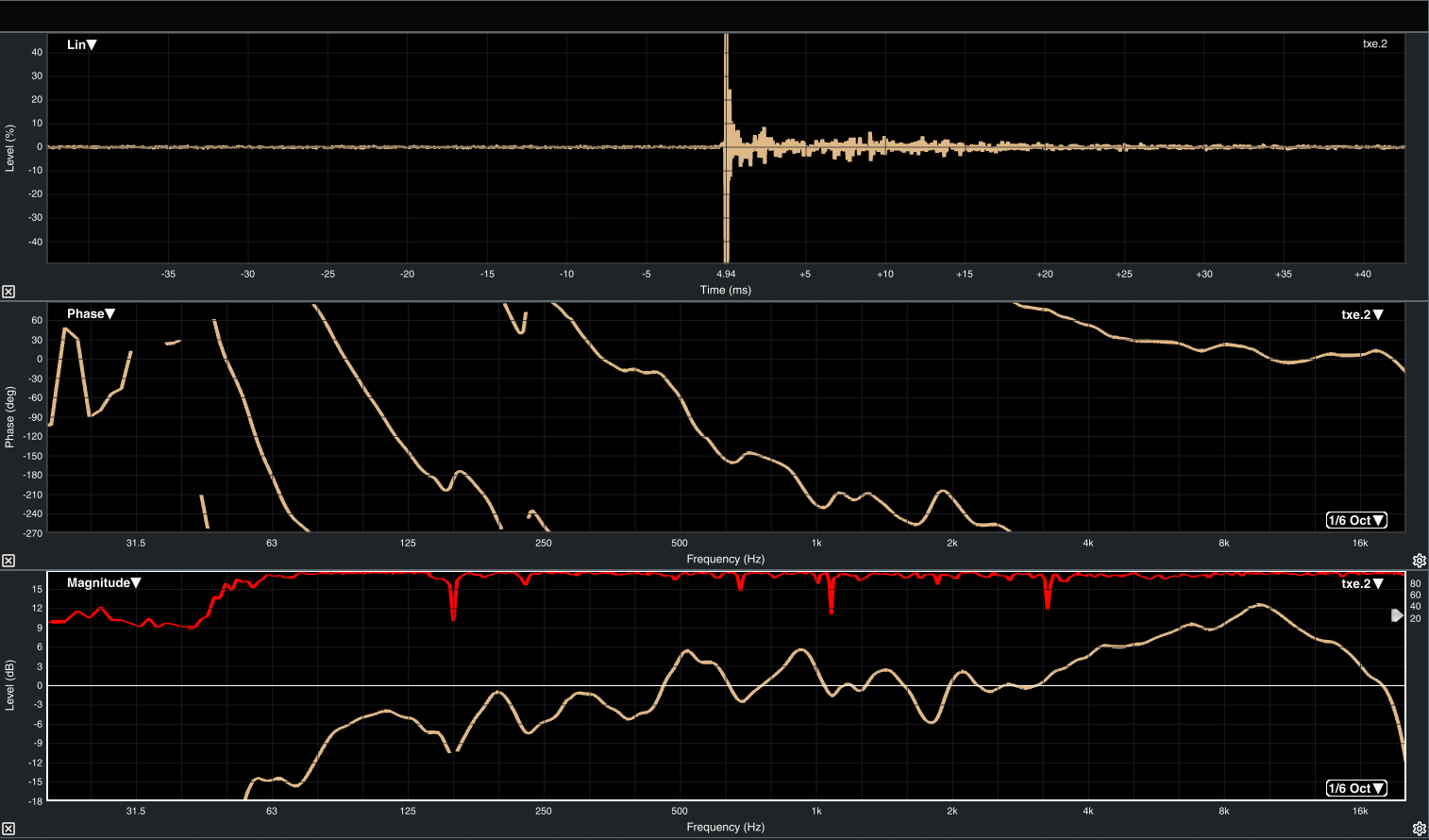The height and width of the screenshot is (840, 1429).
Task: Click the Time (ms) axis label
Action: point(726,290)
